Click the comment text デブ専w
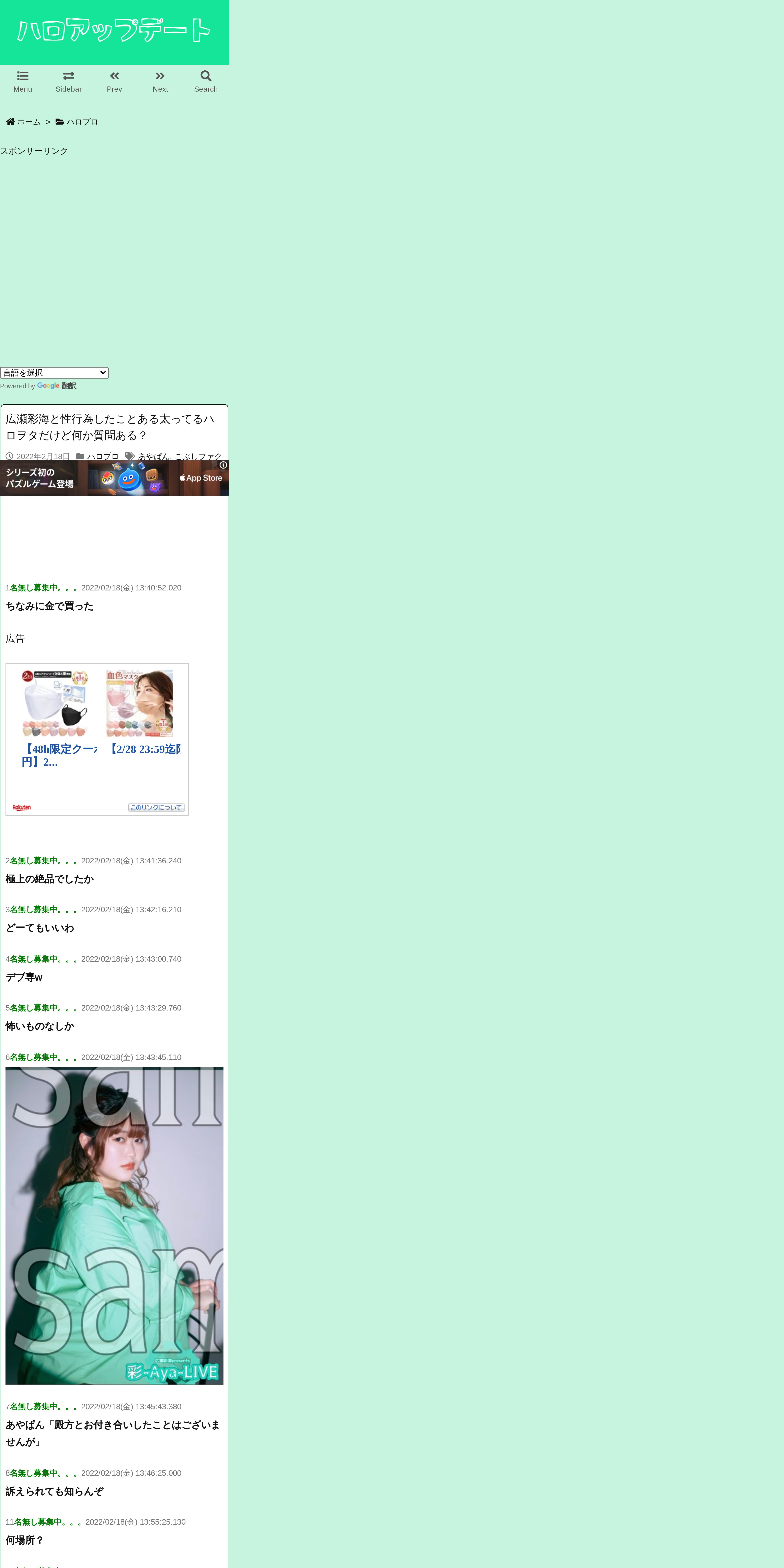The height and width of the screenshot is (1568, 784). coord(24,977)
